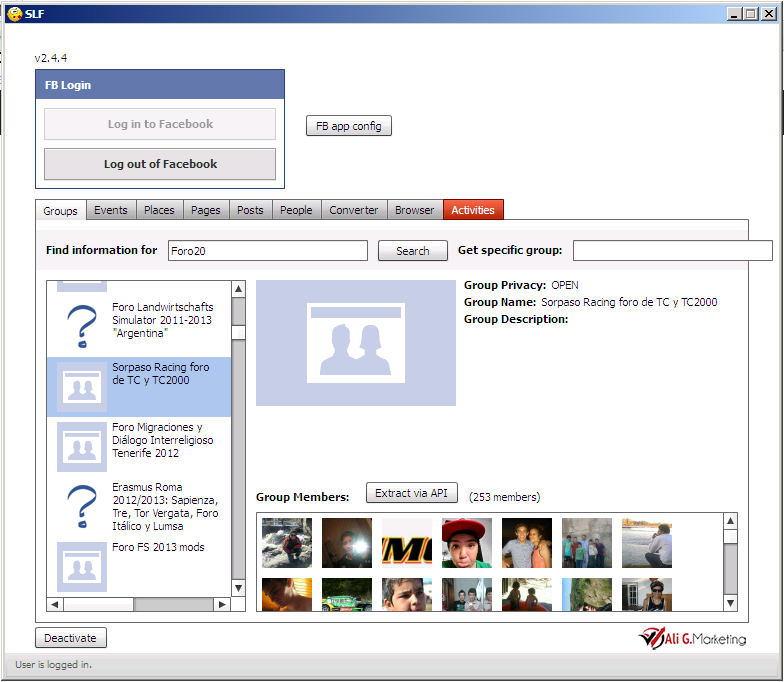The width and height of the screenshot is (784, 682).
Task: Switch to the Events tab
Action: tap(111, 210)
